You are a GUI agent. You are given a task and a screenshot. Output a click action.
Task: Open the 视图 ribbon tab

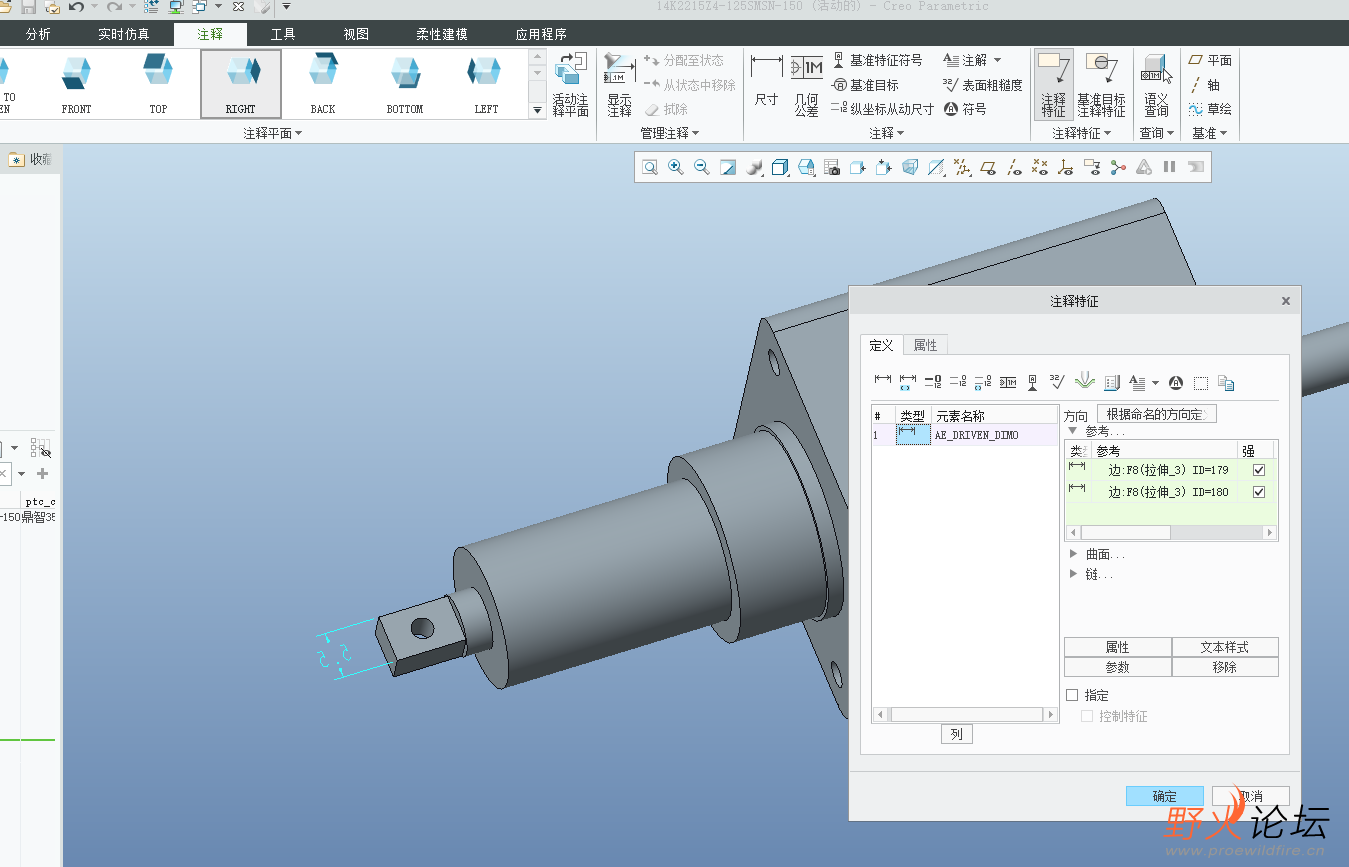(x=356, y=34)
